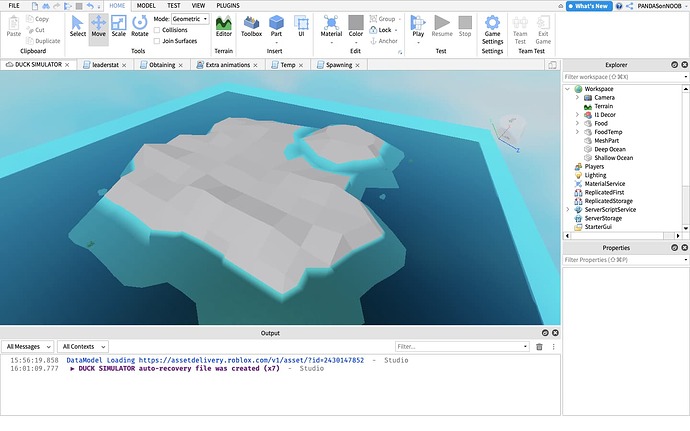
Task: Click Exit Game button
Action: click(x=543, y=30)
